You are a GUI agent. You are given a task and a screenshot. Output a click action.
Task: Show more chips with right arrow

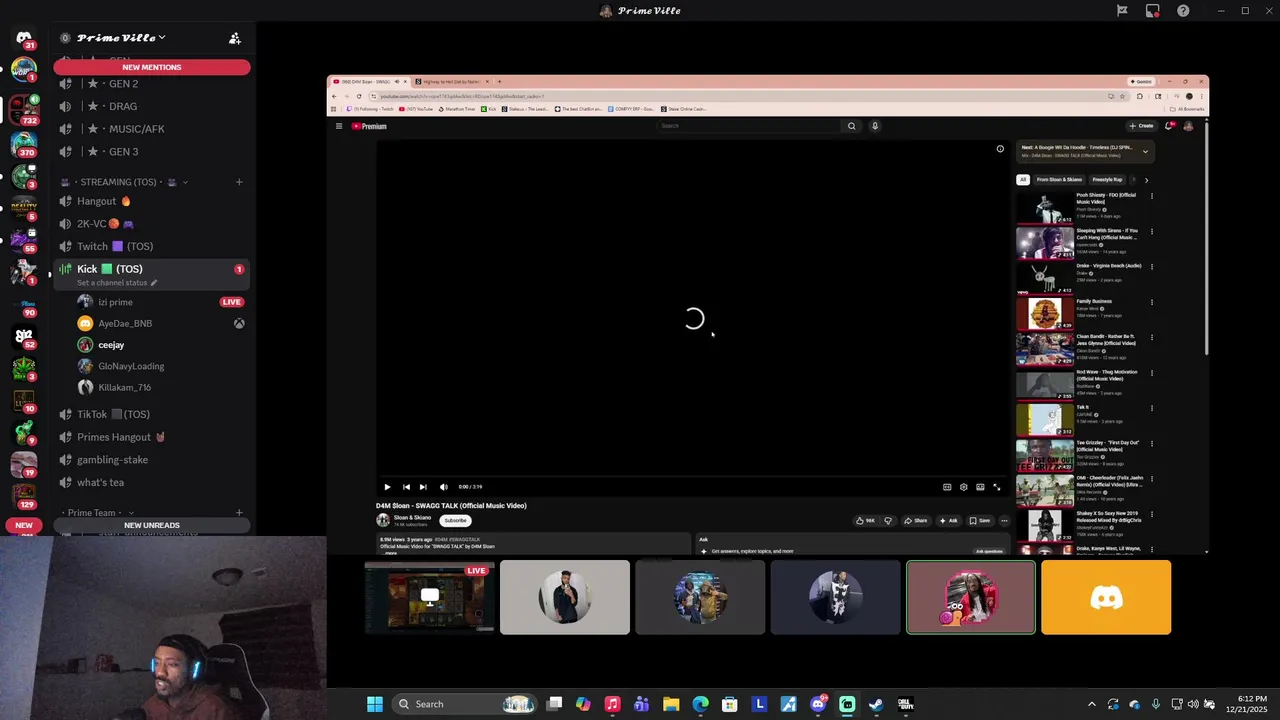click(1146, 180)
